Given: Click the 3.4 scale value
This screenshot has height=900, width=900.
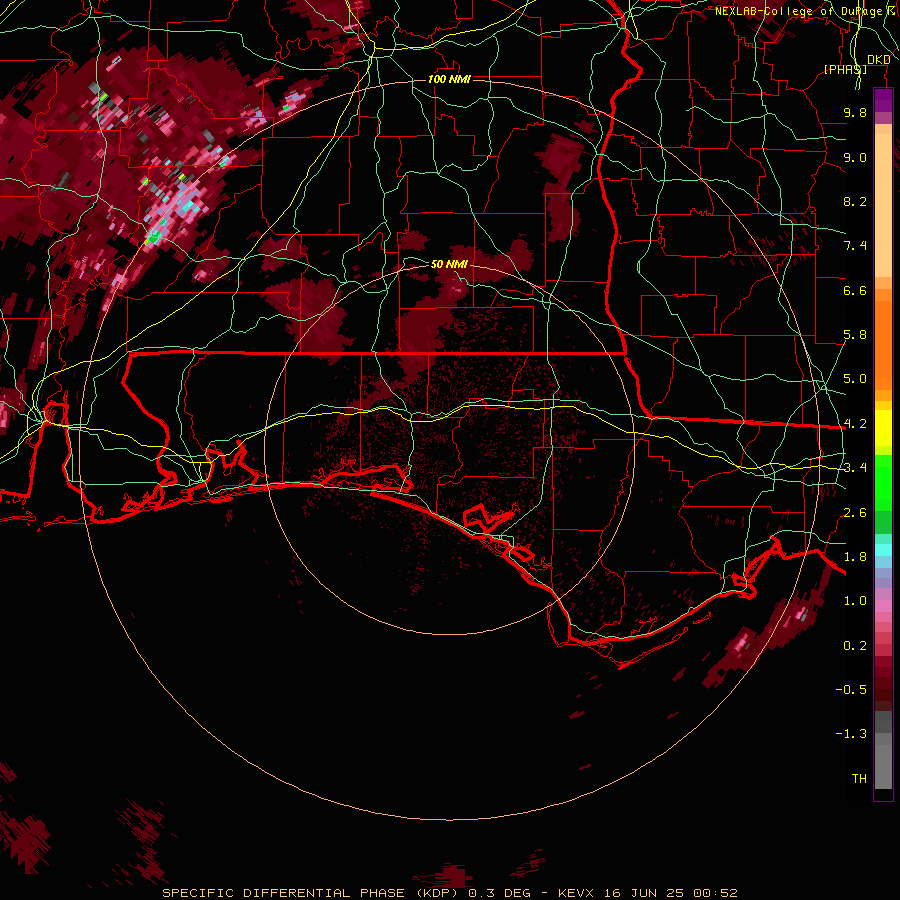Looking at the screenshot, I should pyautogui.click(x=855, y=468).
